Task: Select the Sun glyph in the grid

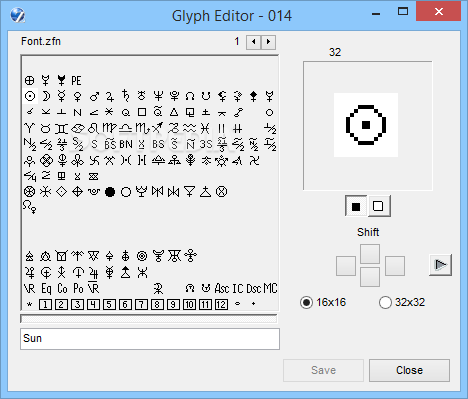Action: coord(30,96)
